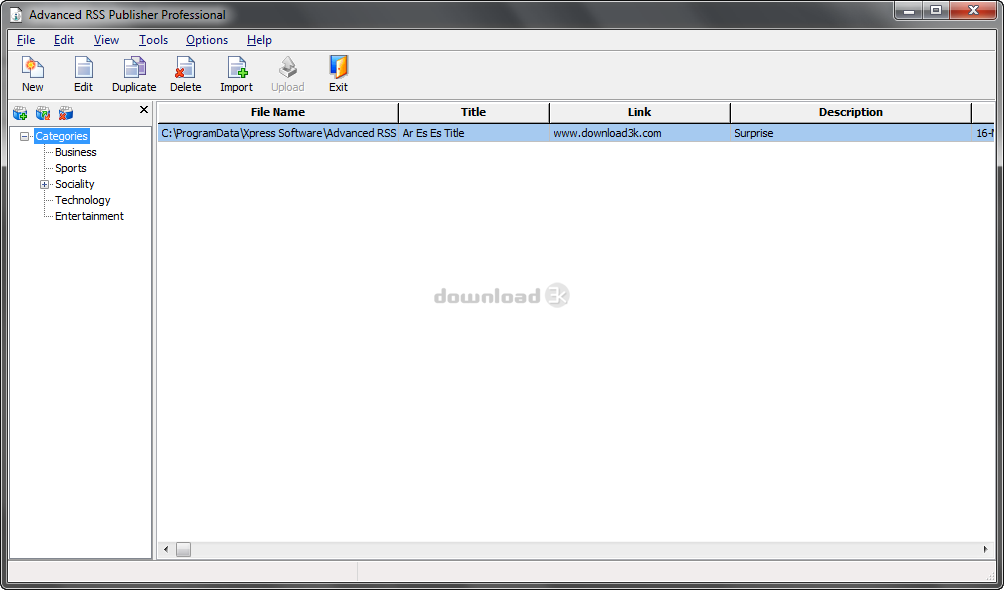This screenshot has height=590, width=1004.
Task: Click the 'www.download3k.com' link cell
Action: pos(640,133)
